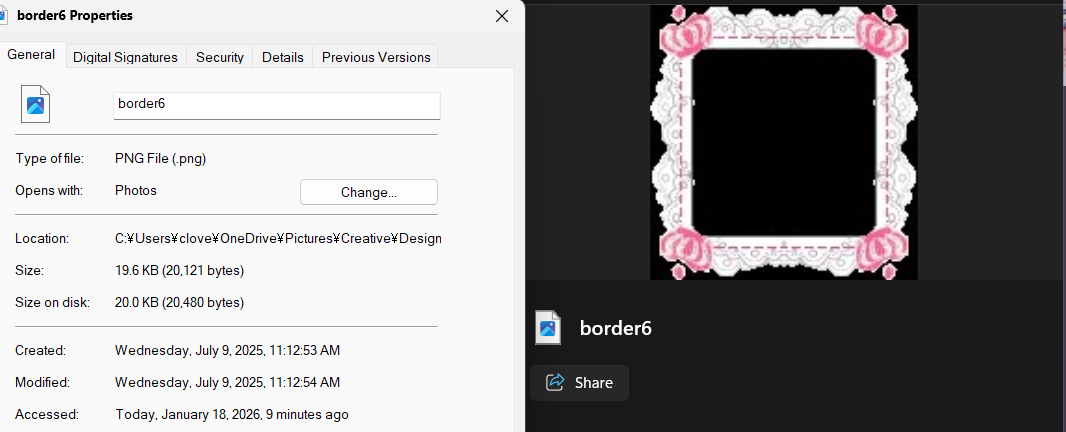The image size is (1066, 432).
Task: Click the Share button in preview pane
Action: [x=579, y=383]
